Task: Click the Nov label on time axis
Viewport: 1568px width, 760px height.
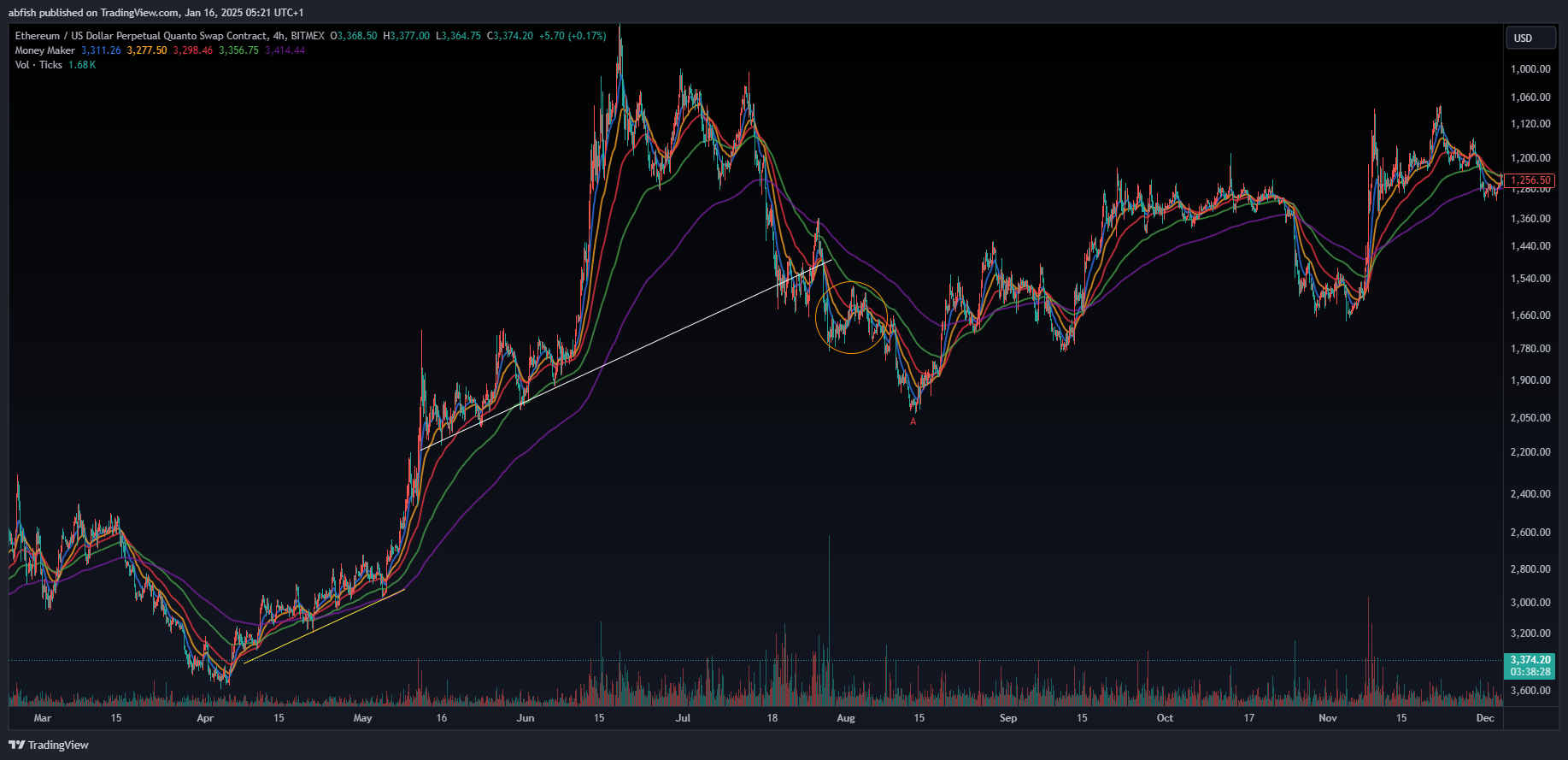Action: point(1328,718)
